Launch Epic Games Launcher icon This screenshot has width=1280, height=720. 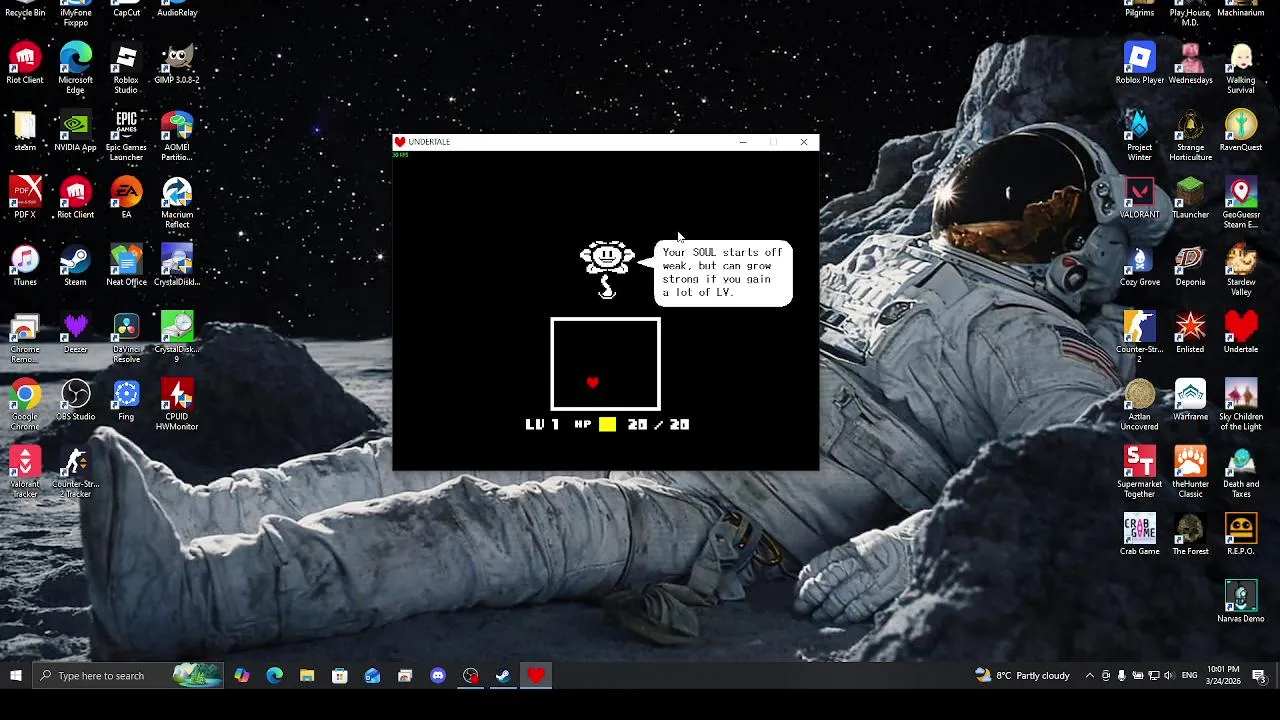click(126, 135)
